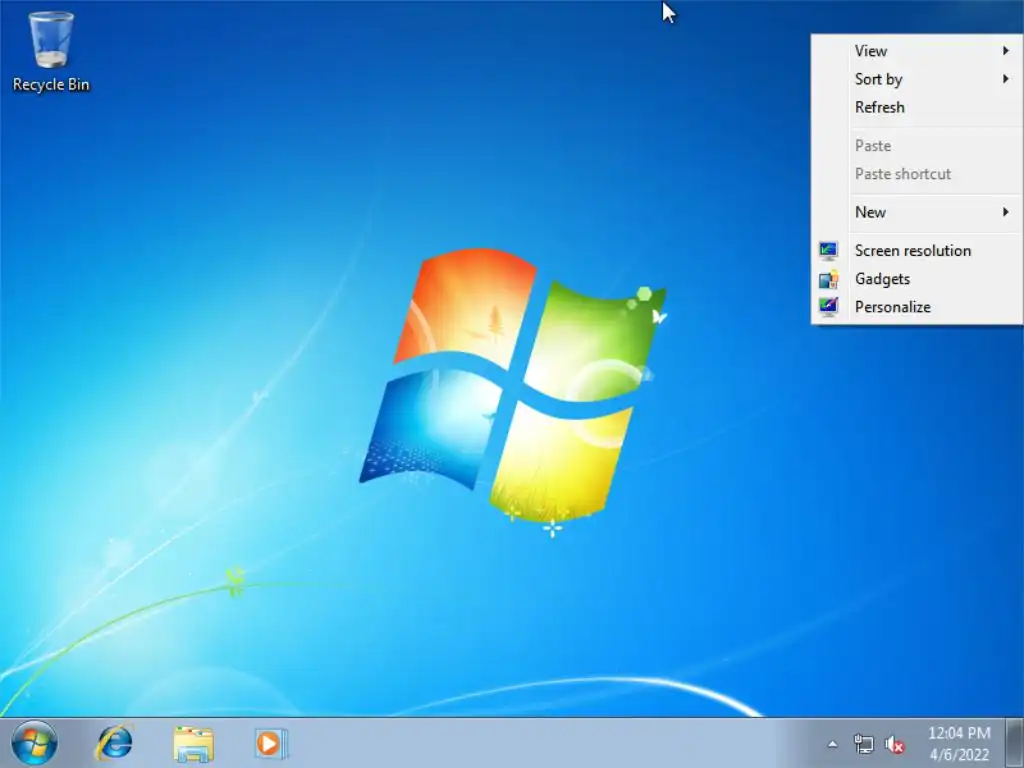The width and height of the screenshot is (1024, 768).
Task: Open the Windows Start orb
Action: coord(34,743)
